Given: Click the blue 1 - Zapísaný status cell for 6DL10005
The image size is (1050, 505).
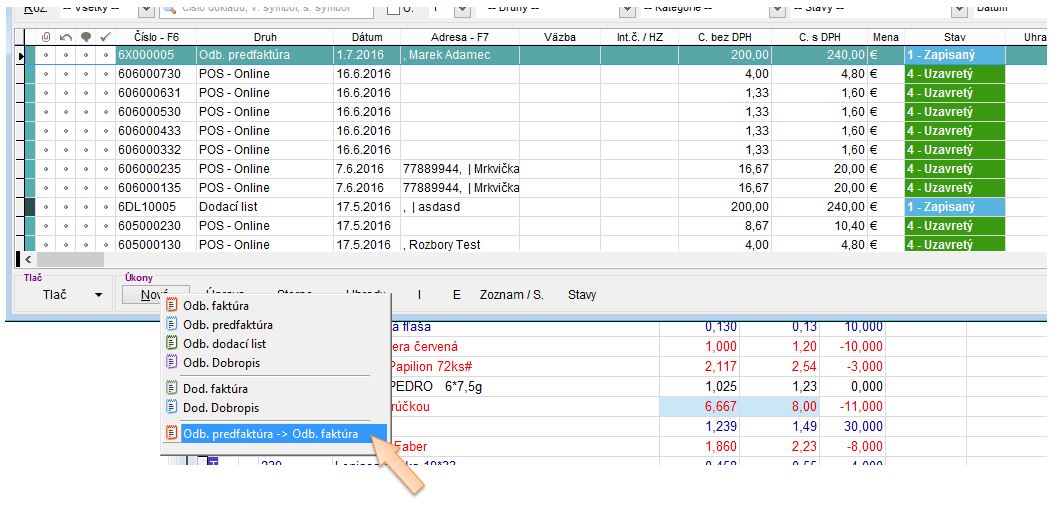Looking at the screenshot, I should pyautogui.click(x=954, y=207).
